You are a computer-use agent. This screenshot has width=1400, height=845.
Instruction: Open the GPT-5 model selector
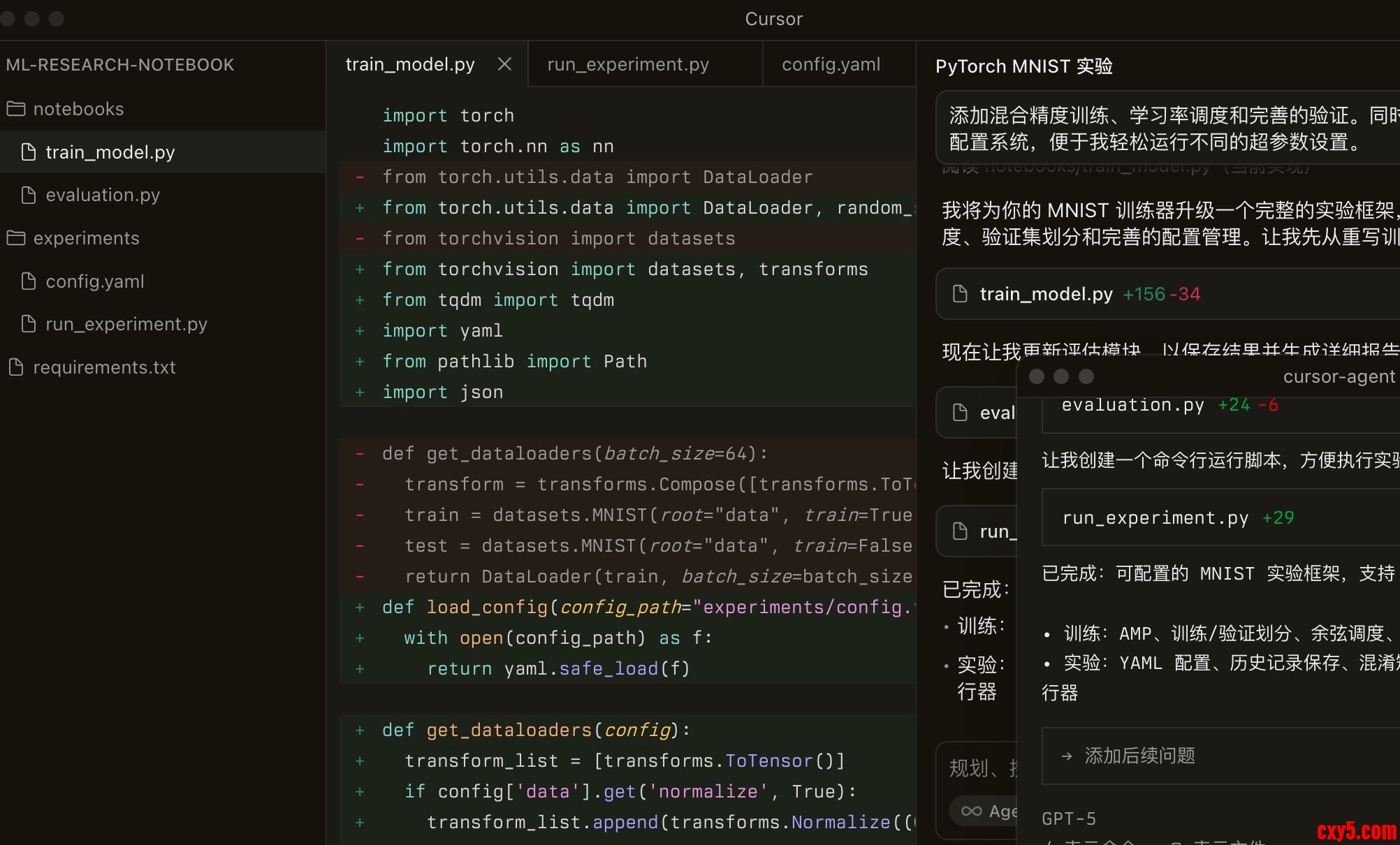pyautogui.click(x=1068, y=818)
